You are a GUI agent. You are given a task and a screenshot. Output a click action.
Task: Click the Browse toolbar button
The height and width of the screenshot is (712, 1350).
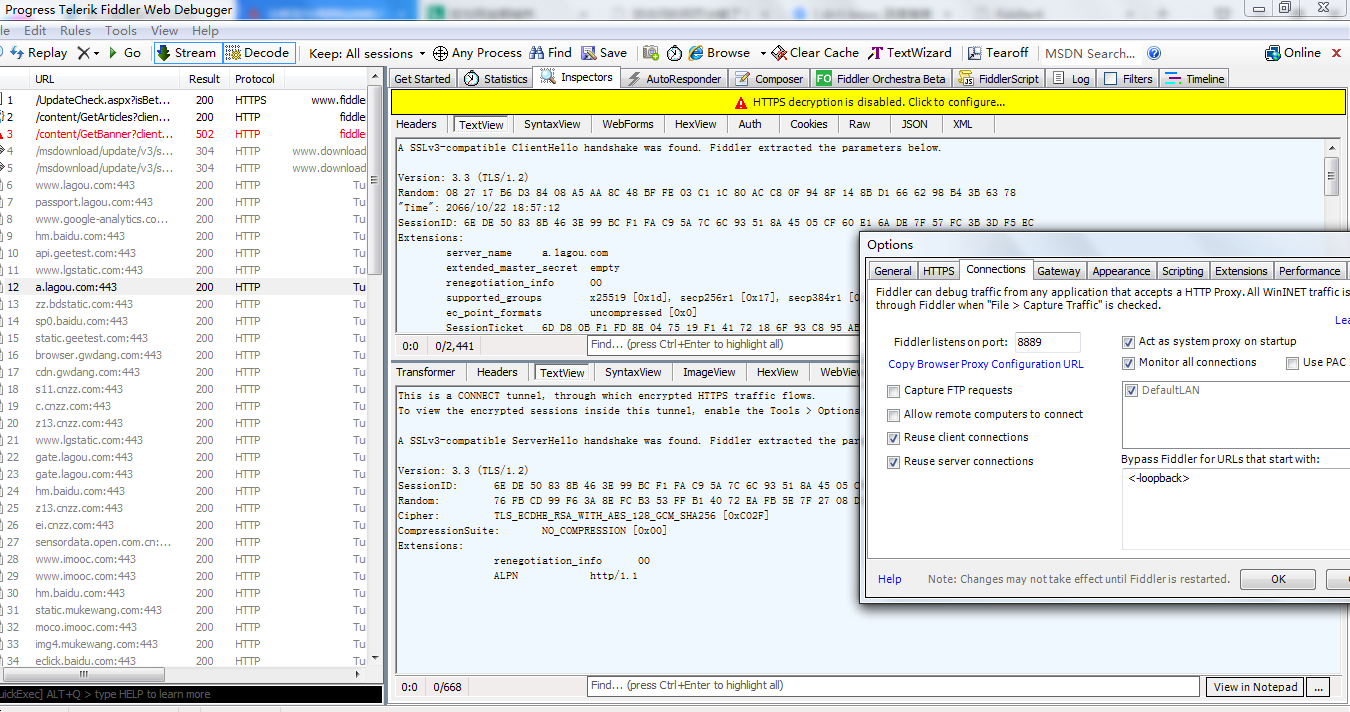click(720, 53)
